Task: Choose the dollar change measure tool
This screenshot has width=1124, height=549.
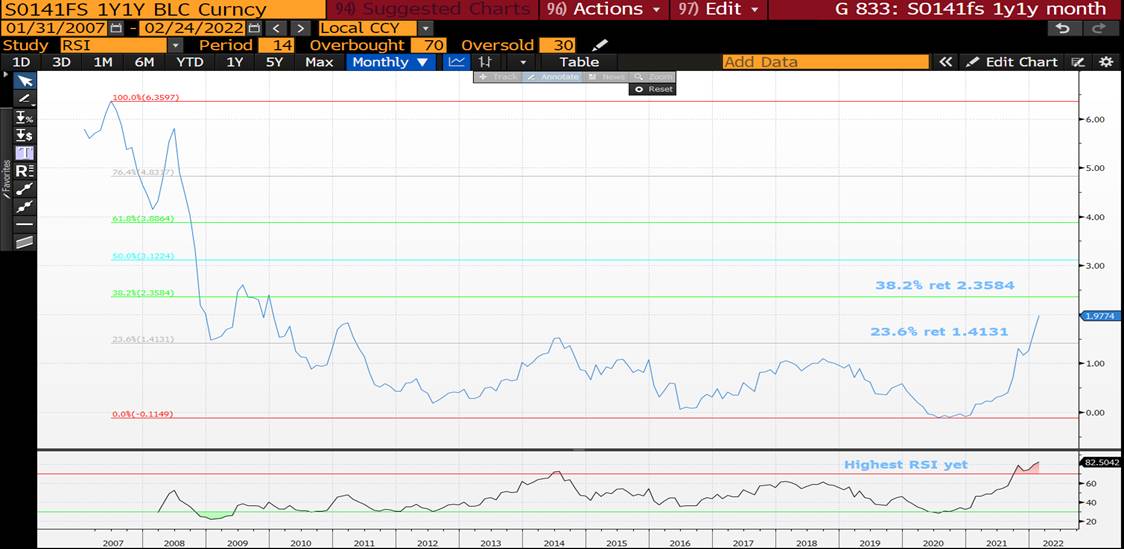Action: 25,135
